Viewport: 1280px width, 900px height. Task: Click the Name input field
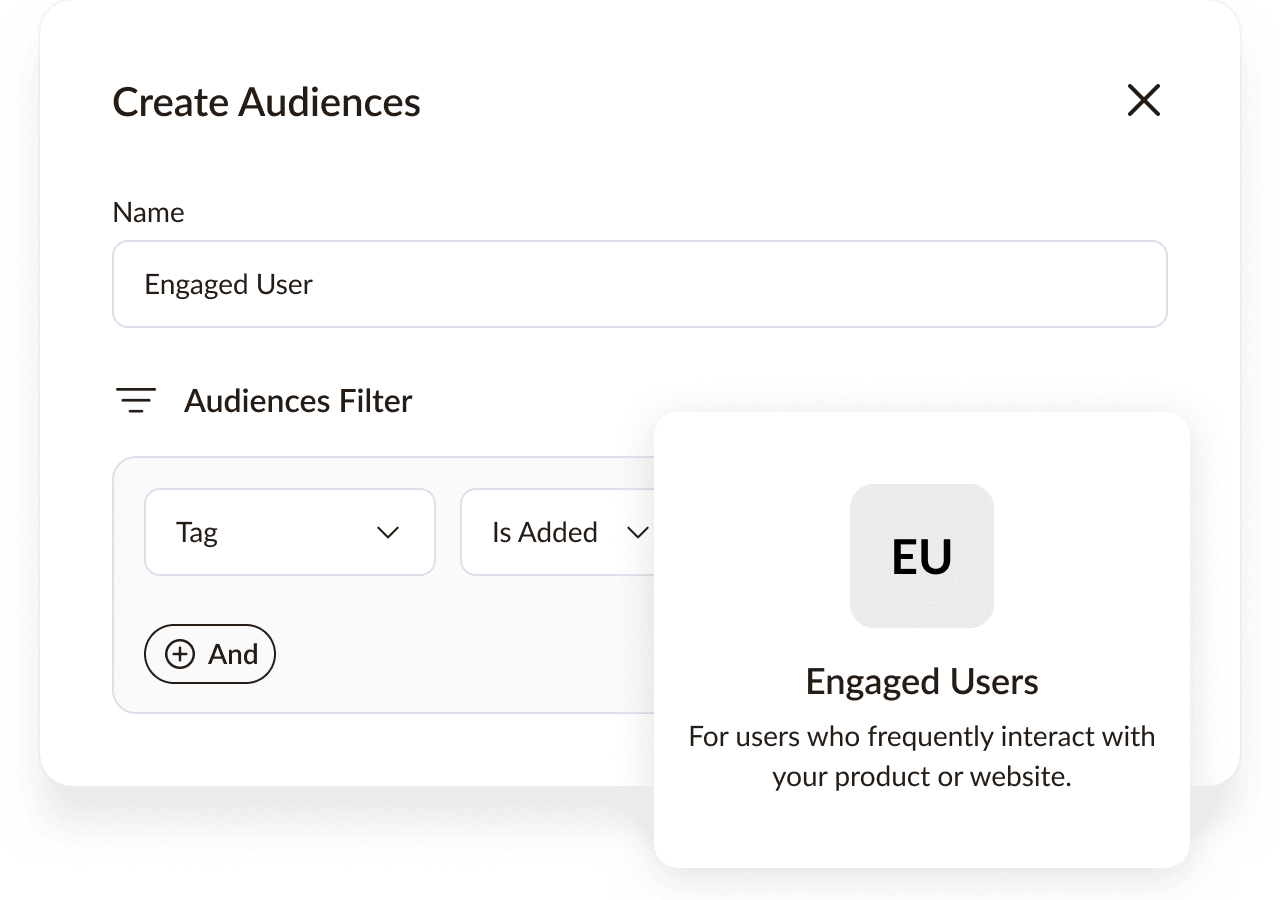click(640, 284)
